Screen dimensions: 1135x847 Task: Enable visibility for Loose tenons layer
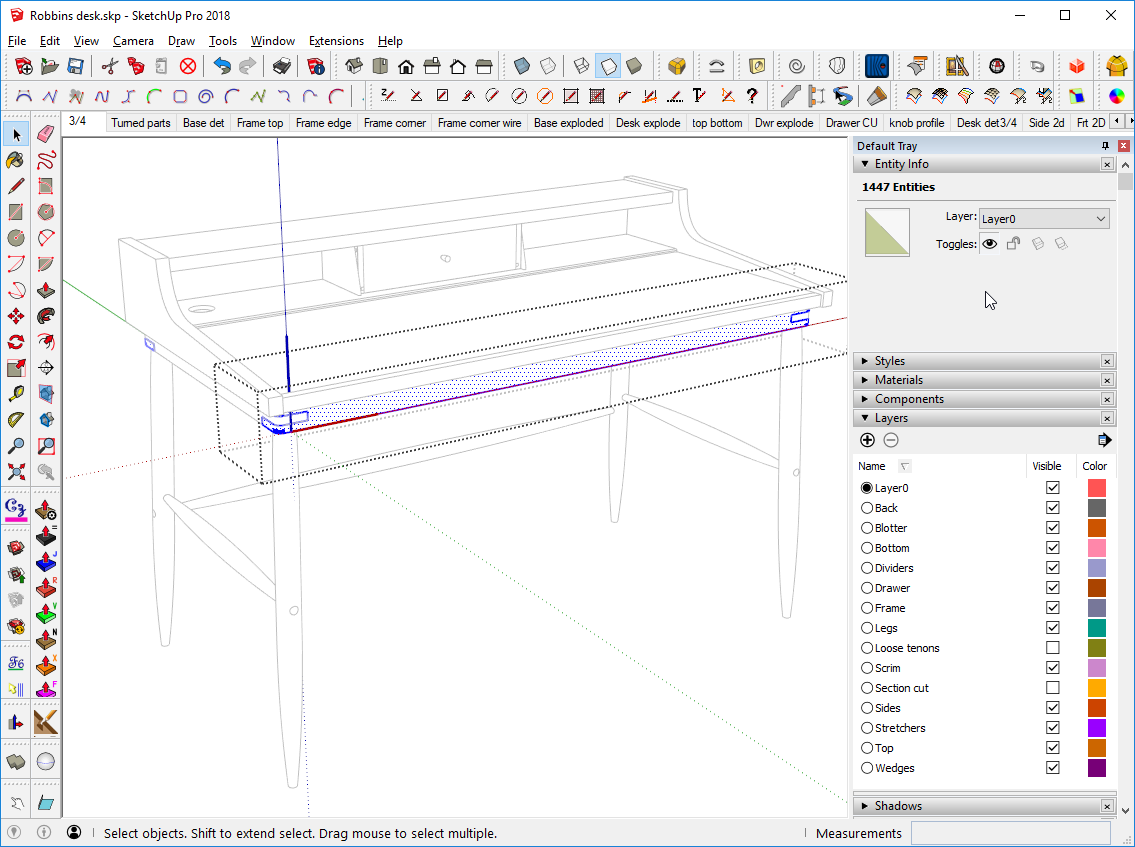pos(1052,647)
